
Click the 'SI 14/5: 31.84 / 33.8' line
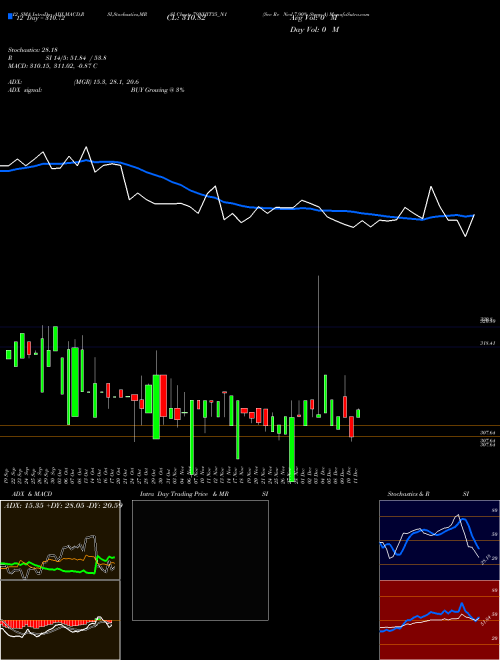click(77, 58)
